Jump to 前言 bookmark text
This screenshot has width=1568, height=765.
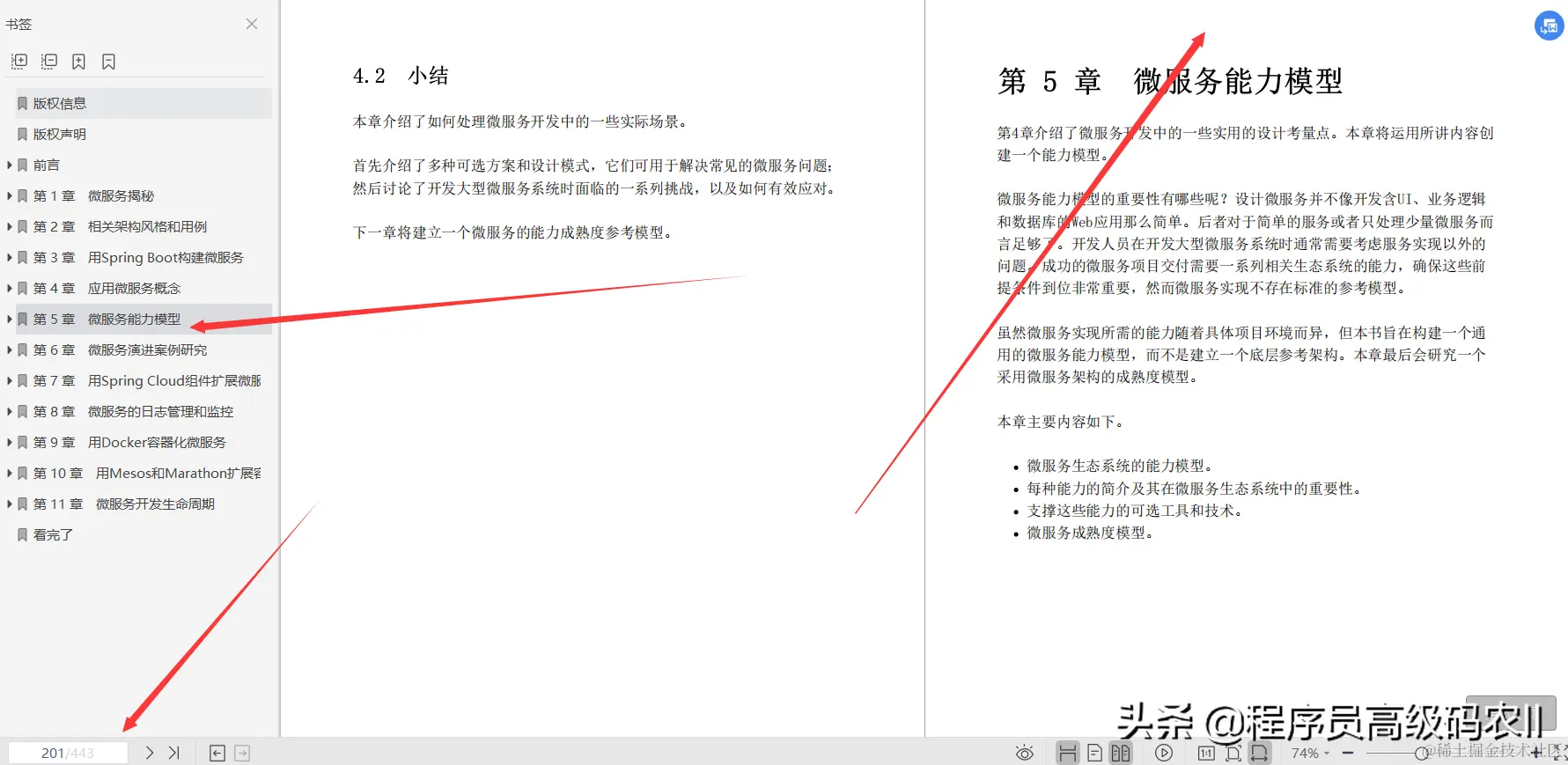tap(47, 165)
